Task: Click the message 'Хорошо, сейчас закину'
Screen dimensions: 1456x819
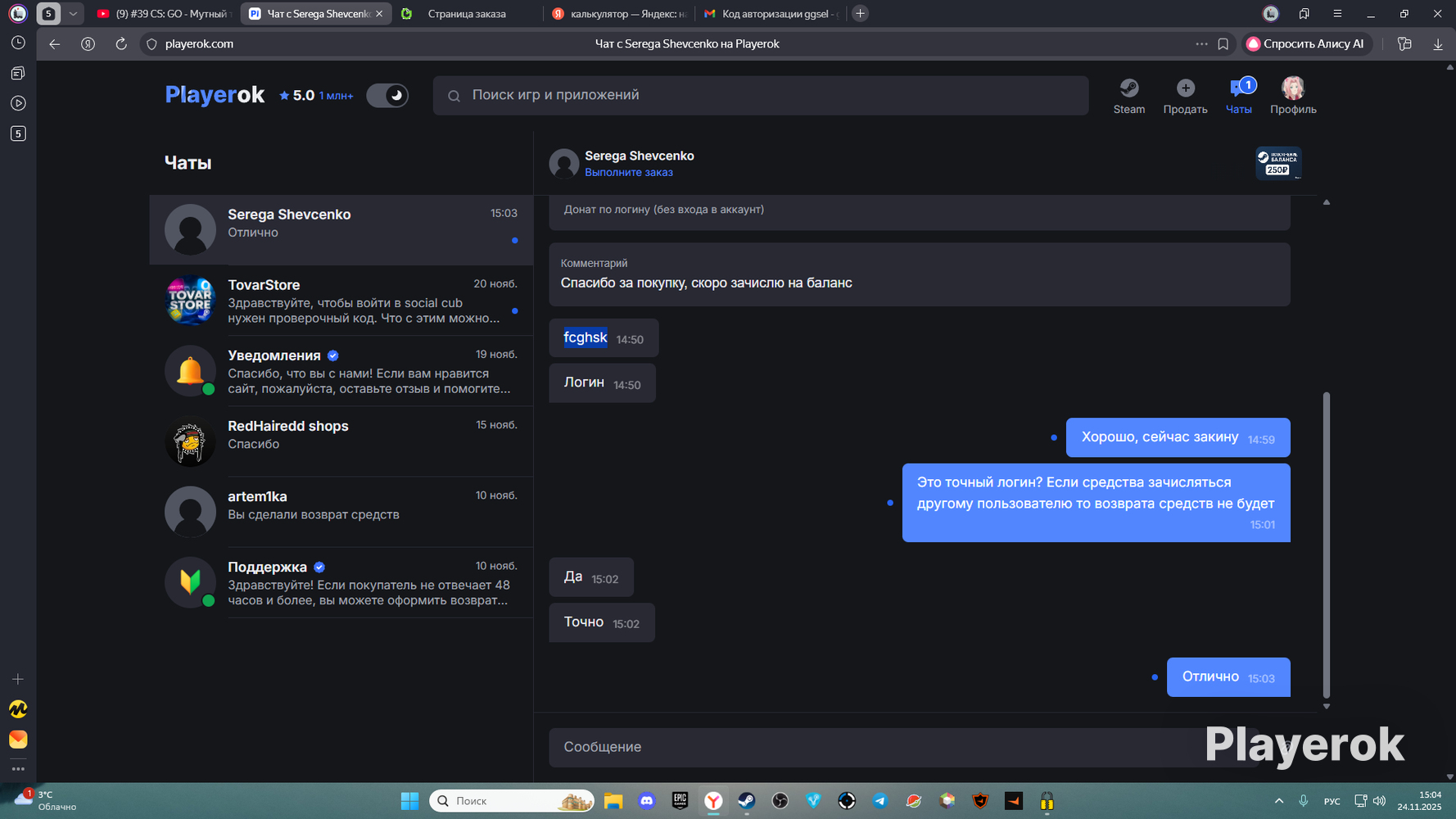Action: coord(1178,437)
